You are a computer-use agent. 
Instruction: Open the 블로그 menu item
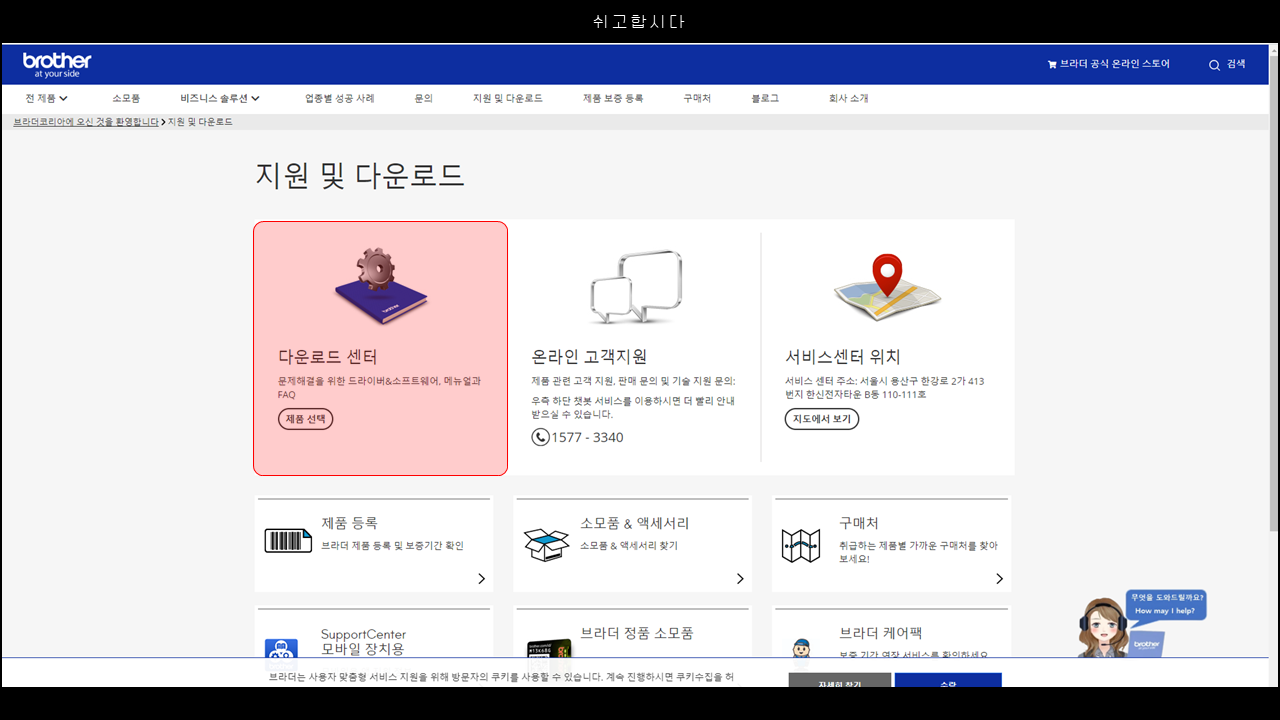pyautogui.click(x=765, y=98)
